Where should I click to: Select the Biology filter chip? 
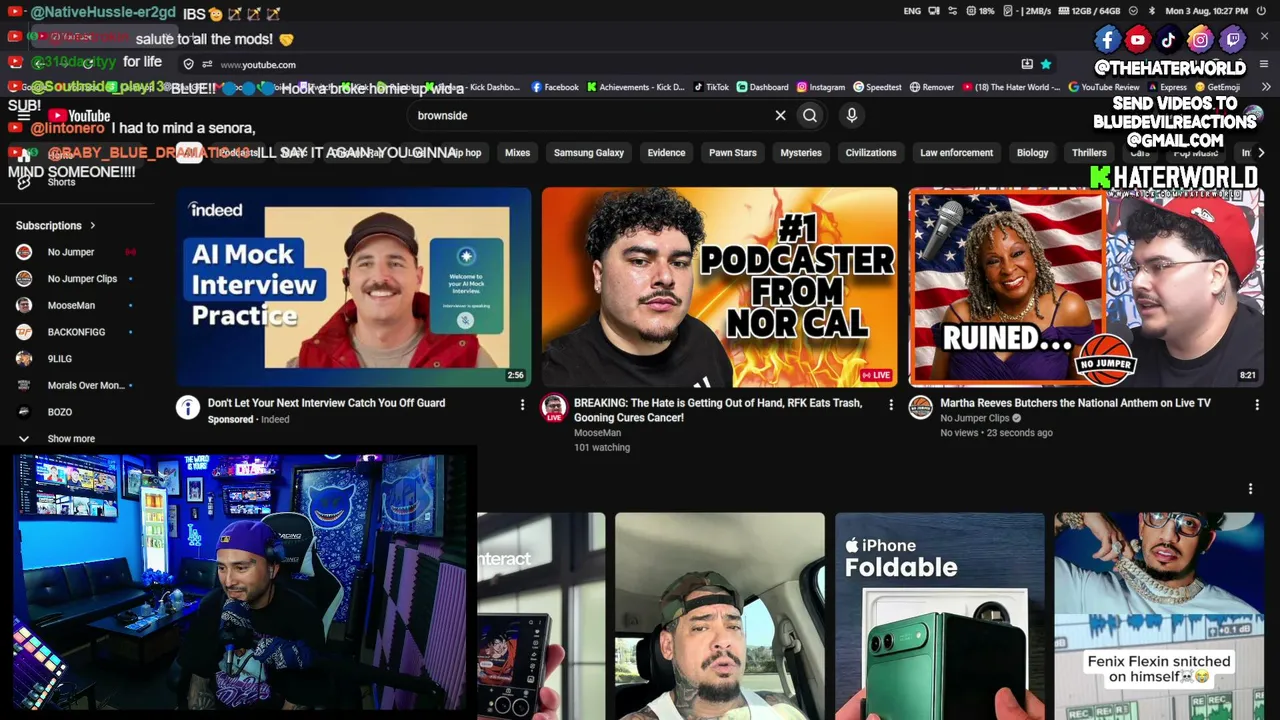(1033, 153)
